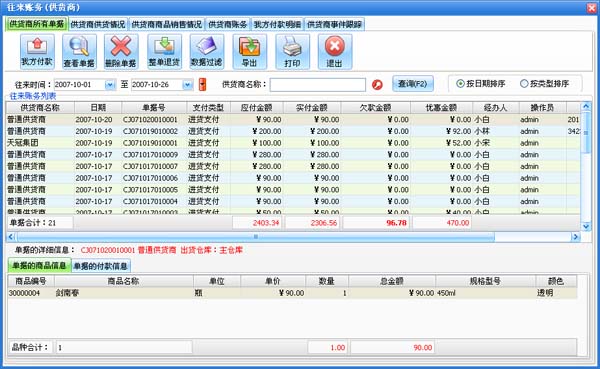Click the 欠款金额 column header
This screenshot has height=369, width=600.
[x=375, y=108]
